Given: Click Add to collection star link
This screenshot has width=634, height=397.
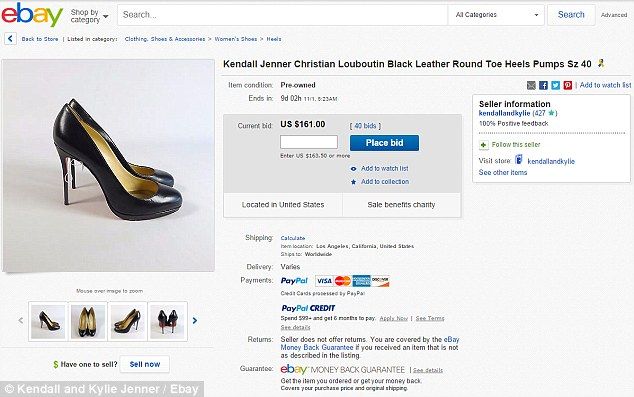Looking at the screenshot, I should tap(380, 182).
